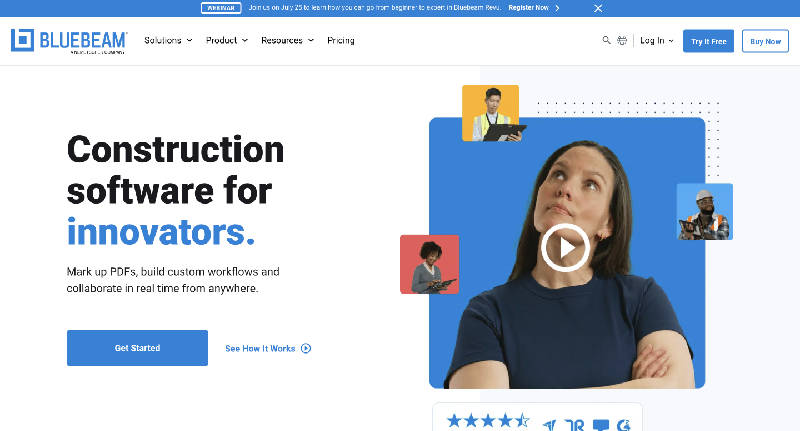Go to the Pricing page
The image size is (800, 431).
click(x=341, y=41)
